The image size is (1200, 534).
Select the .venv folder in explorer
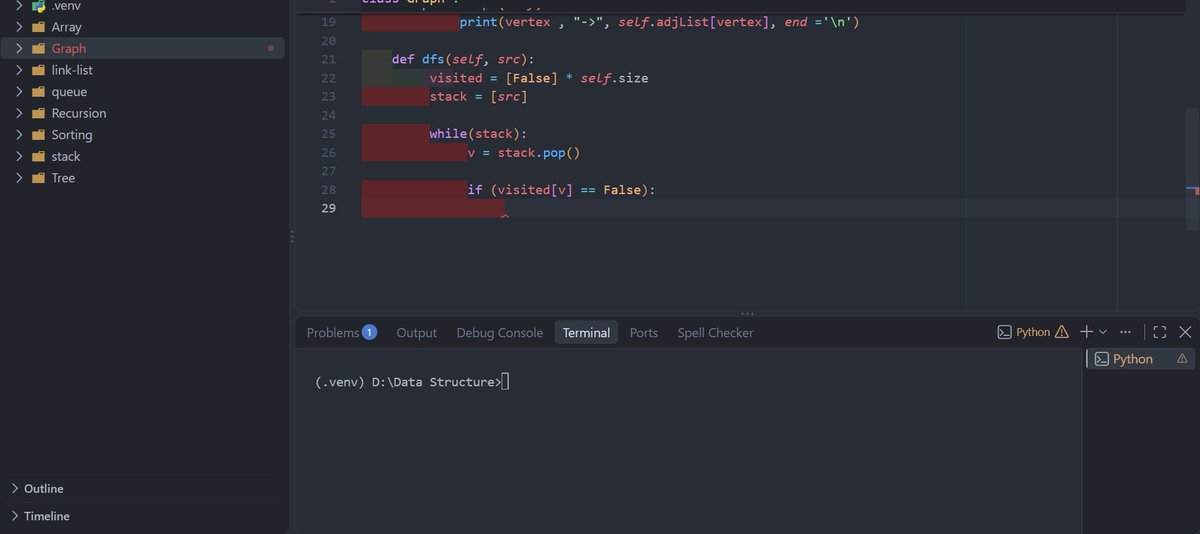[66, 5]
